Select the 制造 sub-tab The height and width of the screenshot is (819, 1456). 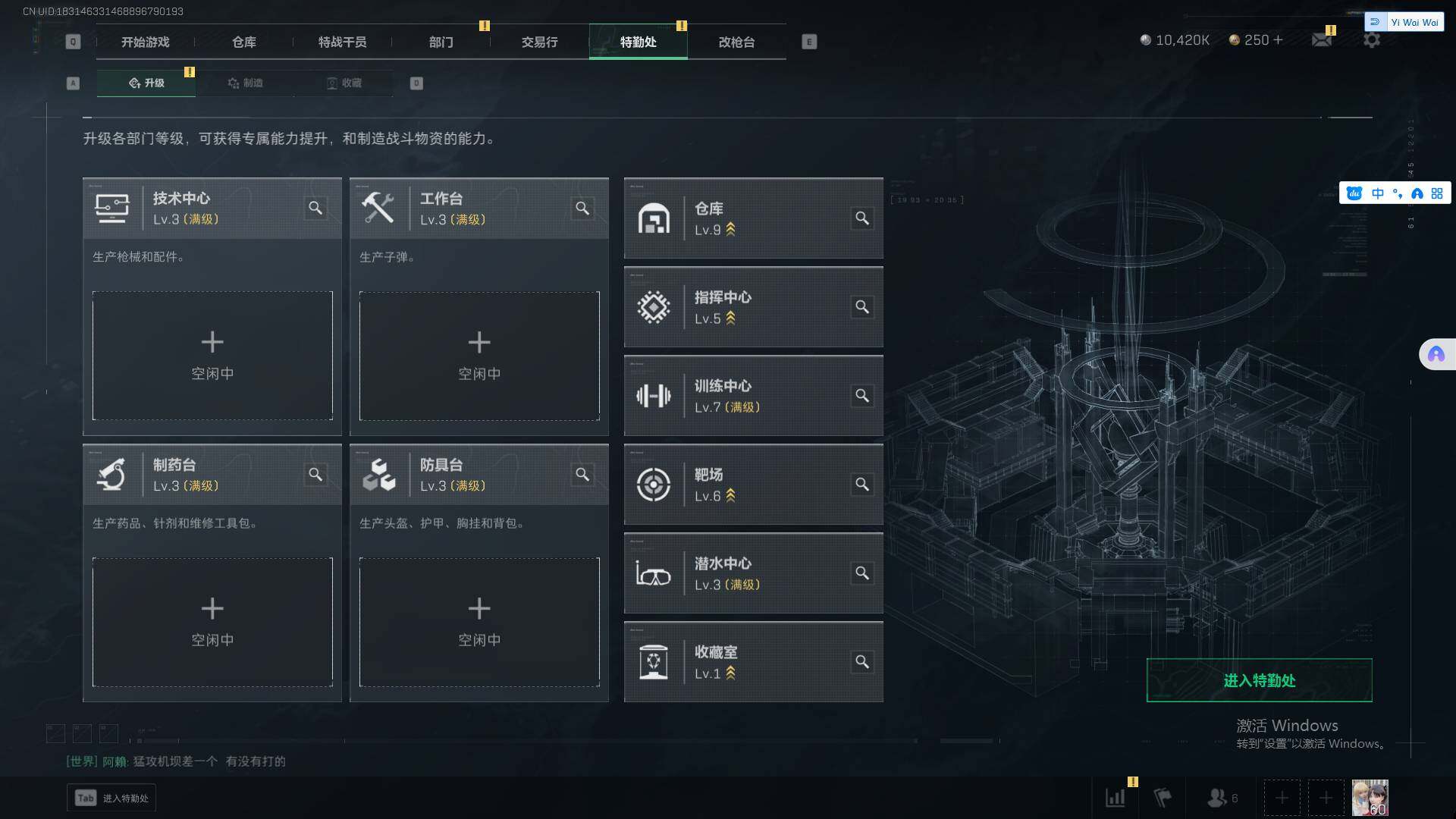tap(245, 83)
